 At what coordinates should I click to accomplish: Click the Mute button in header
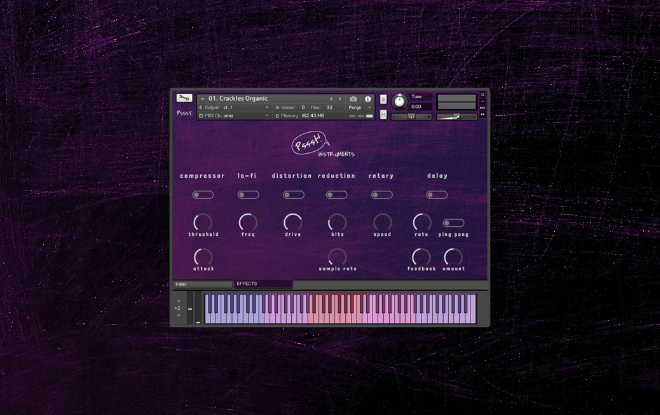click(x=383, y=114)
